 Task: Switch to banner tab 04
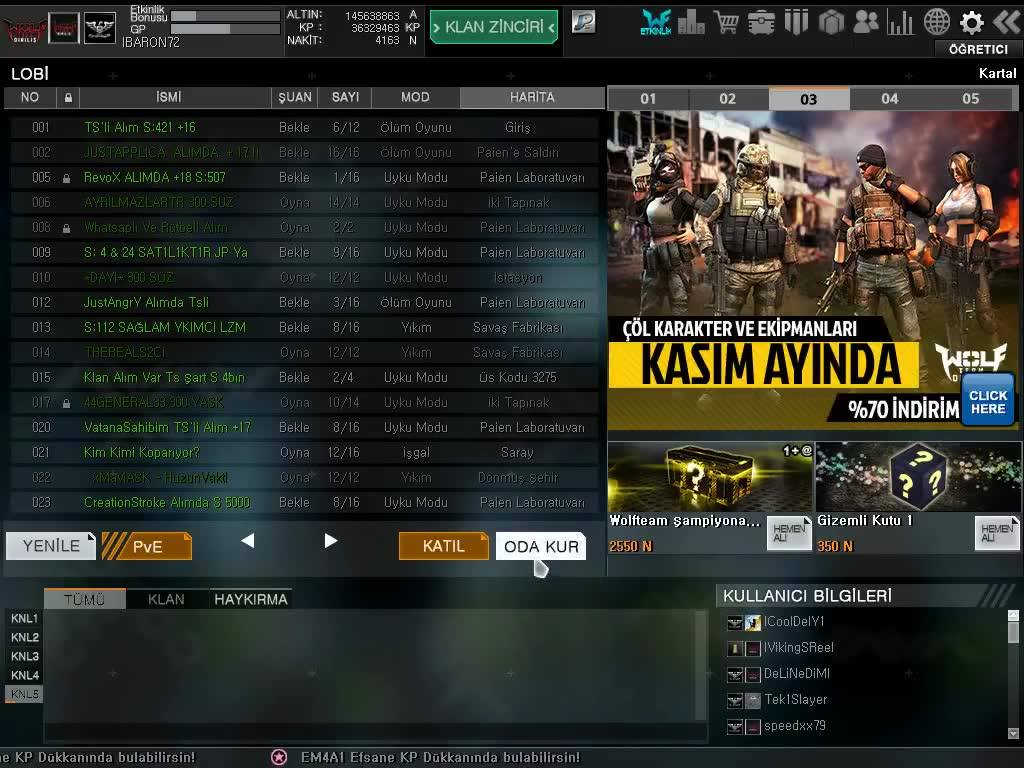tap(890, 99)
